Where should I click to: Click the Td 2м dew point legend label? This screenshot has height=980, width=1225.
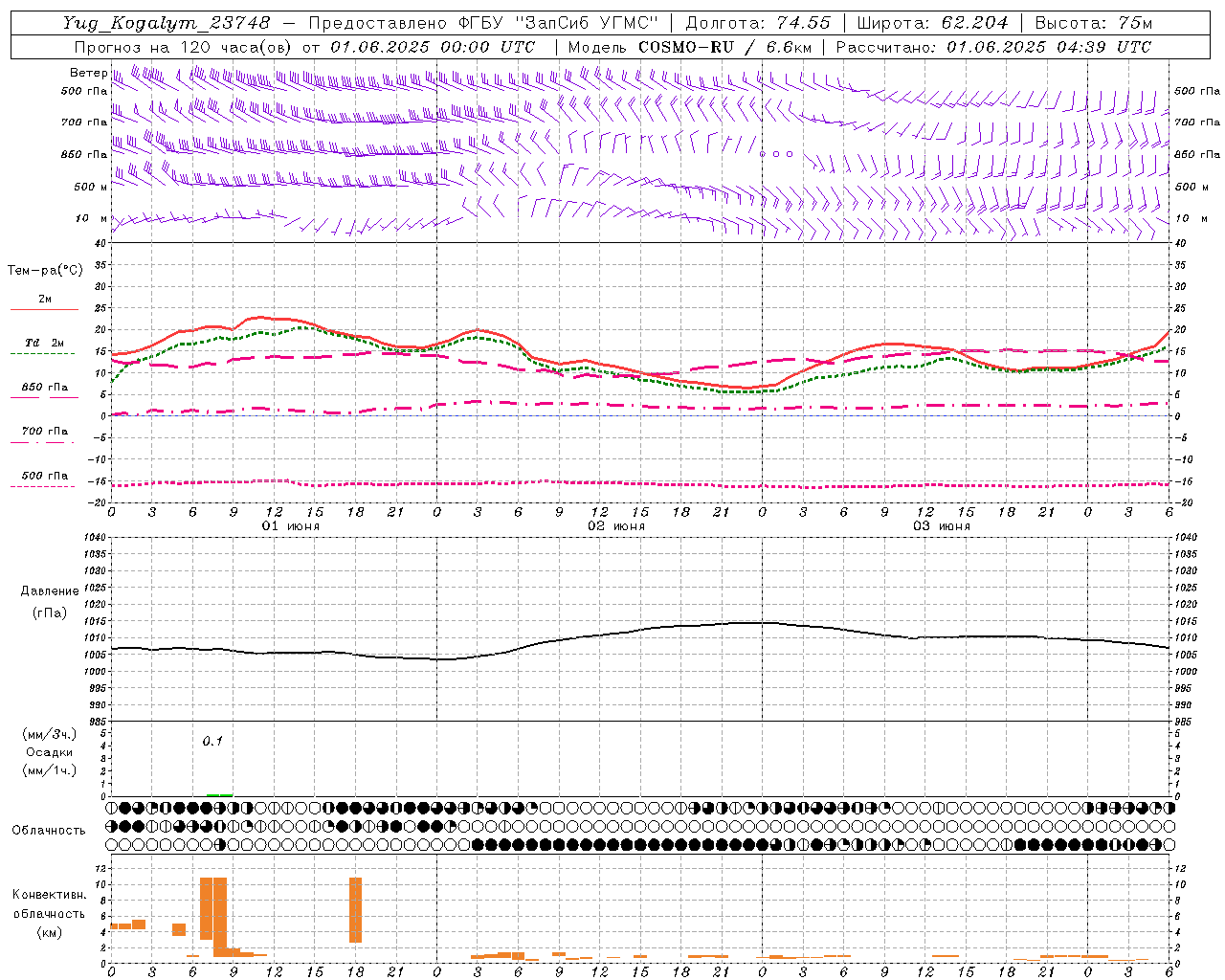click(44, 343)
